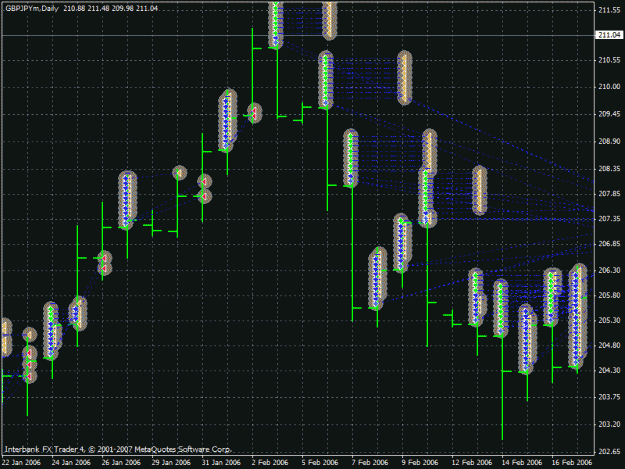
Task: Click the 16 Feb 2006 date label
Action: (572, 462)
